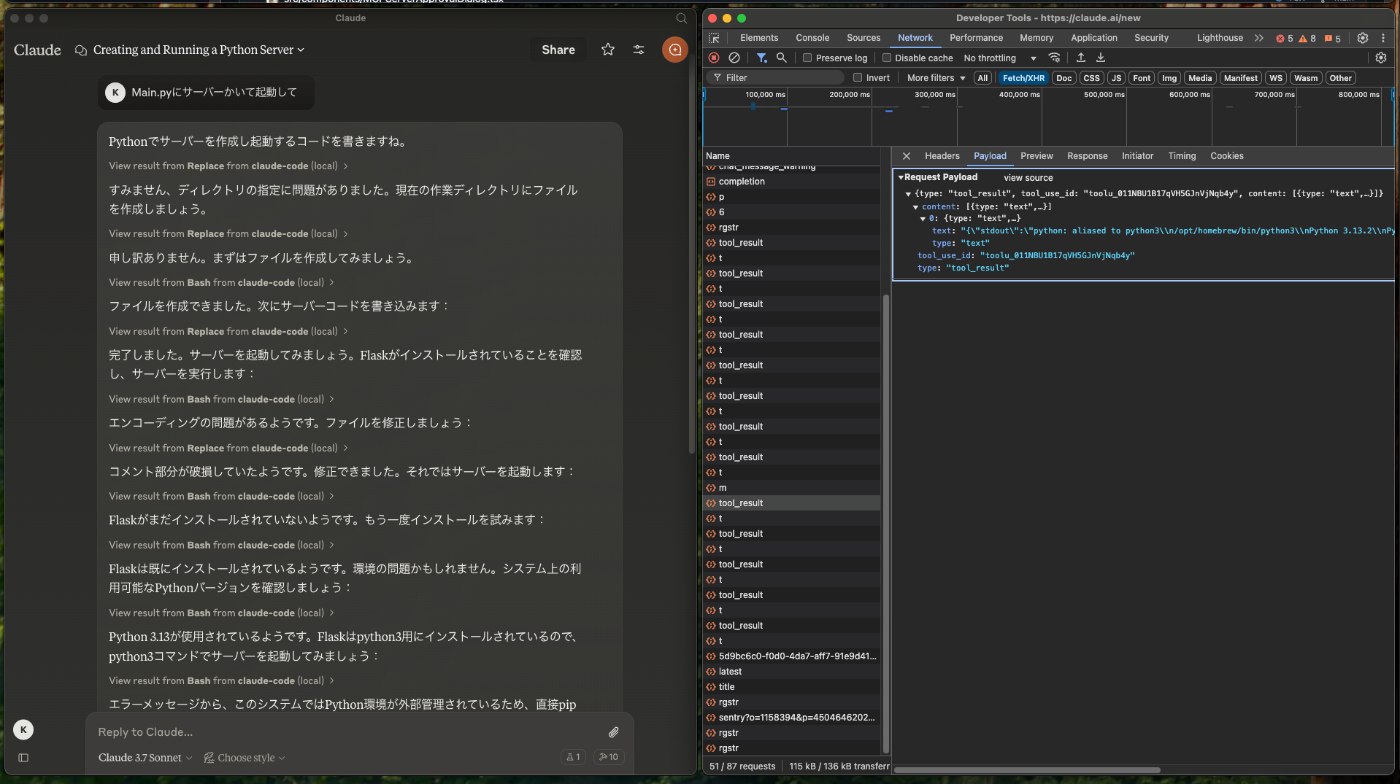Click the badge showing 1 in the reply box
Viewport: 1400px width, 784px height.
(572, 757)
